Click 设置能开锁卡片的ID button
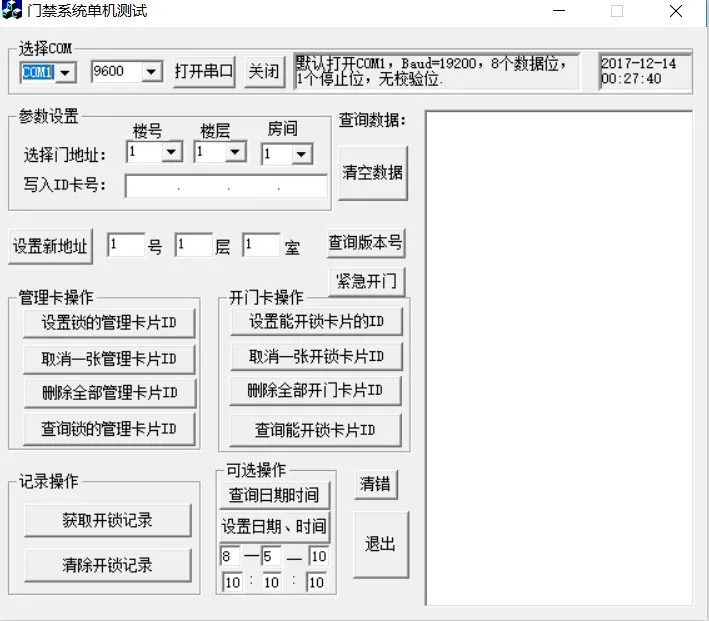 click(x=317, y=322)
